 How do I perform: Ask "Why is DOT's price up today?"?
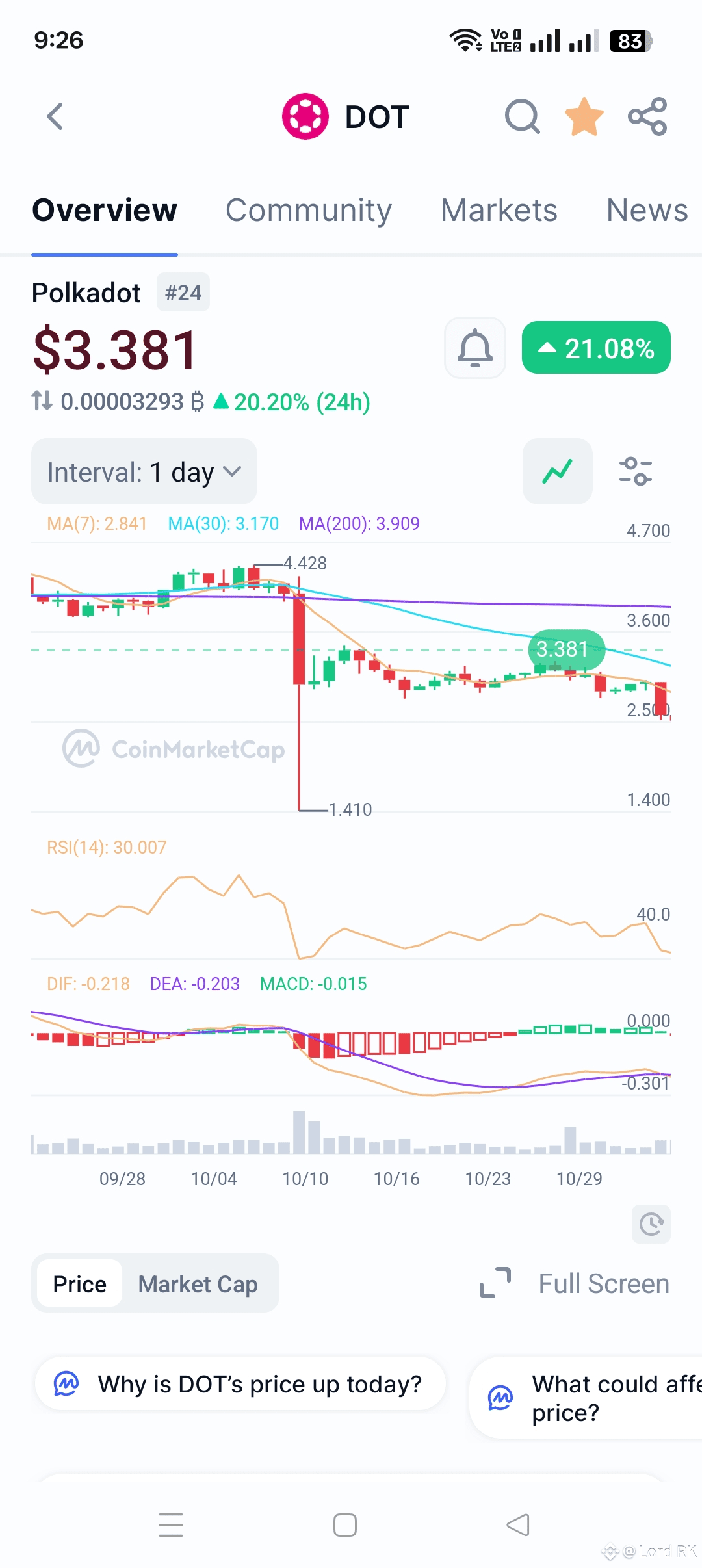pos(240,1384)
